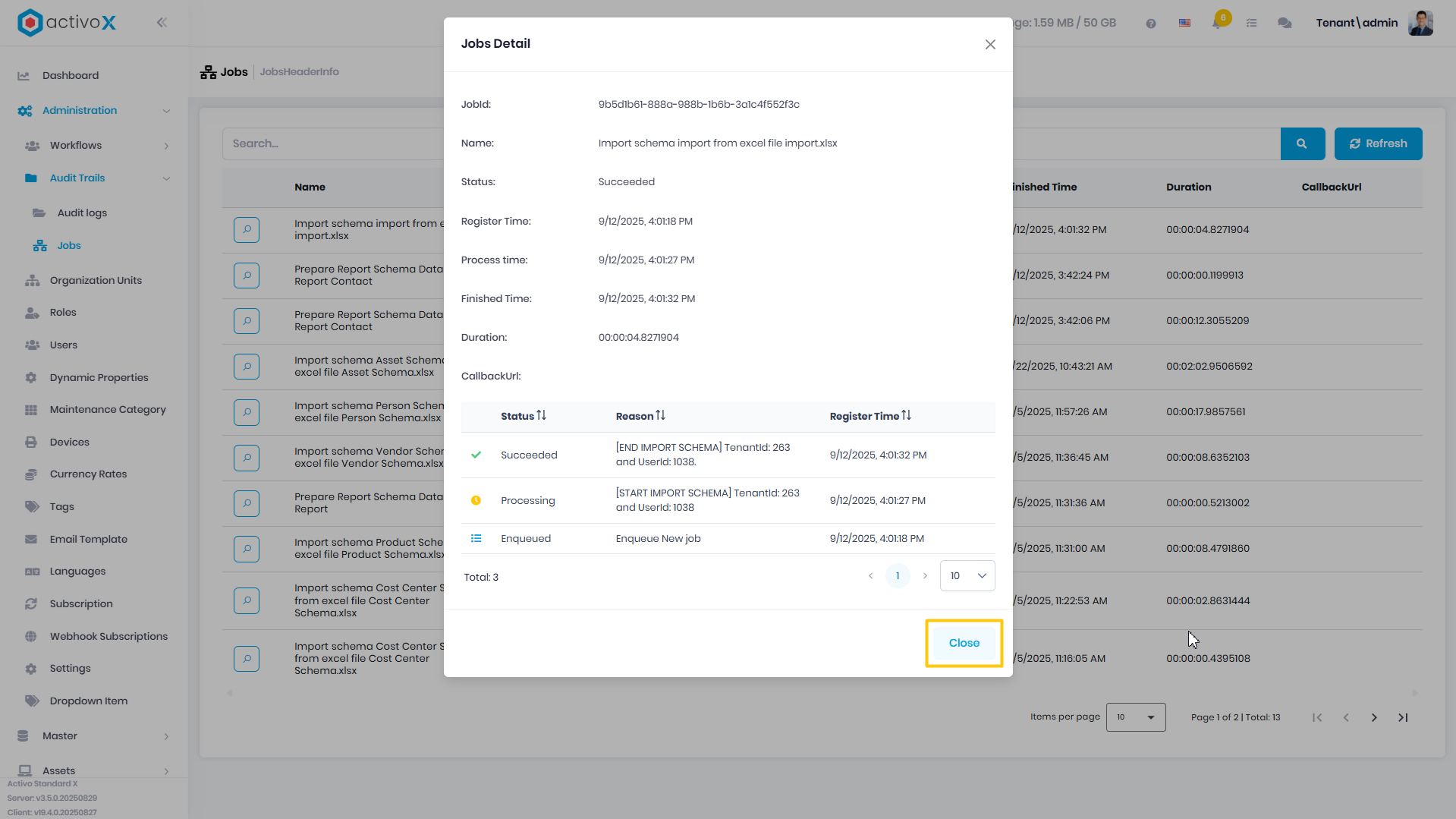Click the activoX logo

coord(67,23)
